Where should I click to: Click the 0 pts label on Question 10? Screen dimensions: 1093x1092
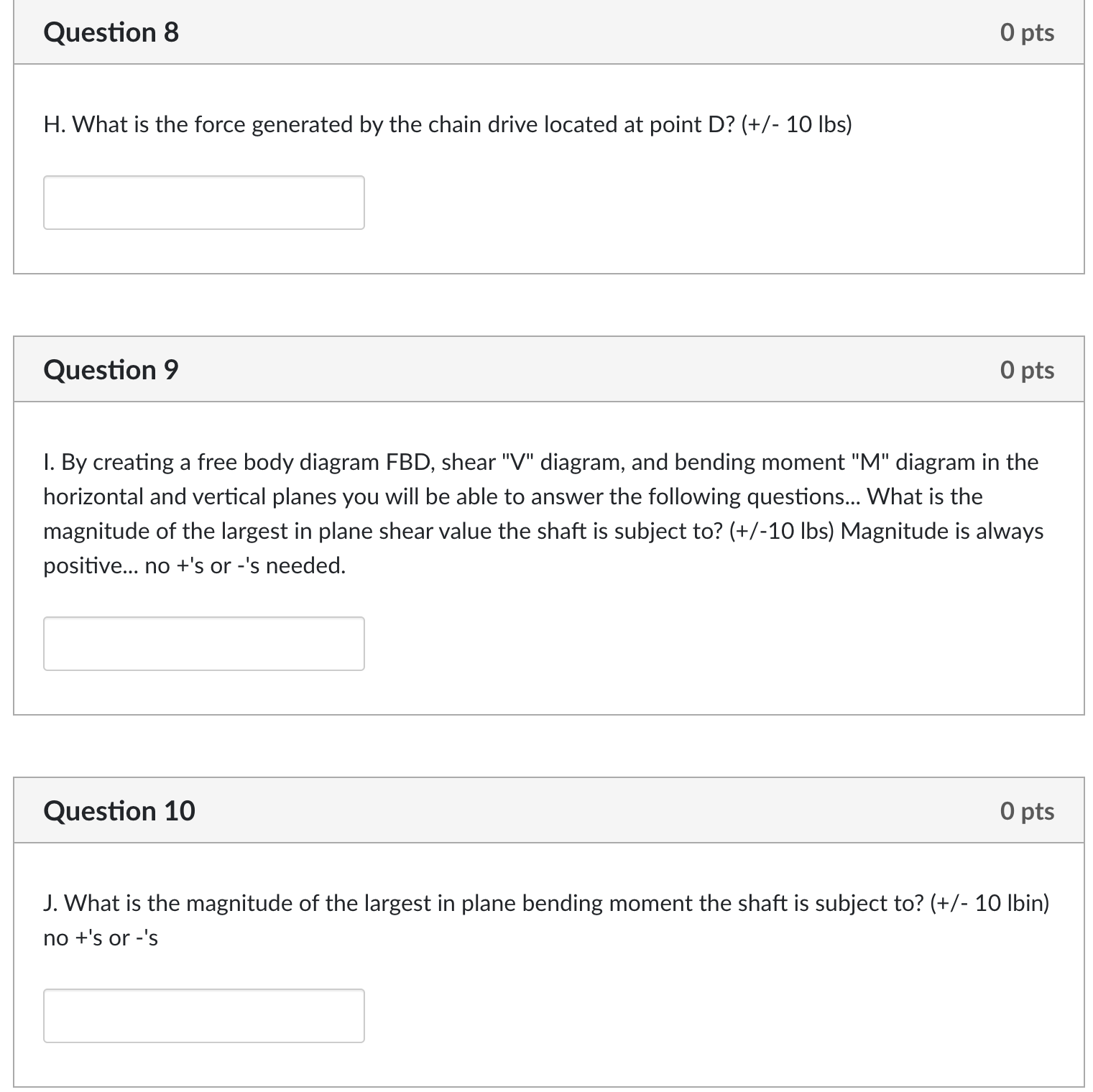point(1028,810)
